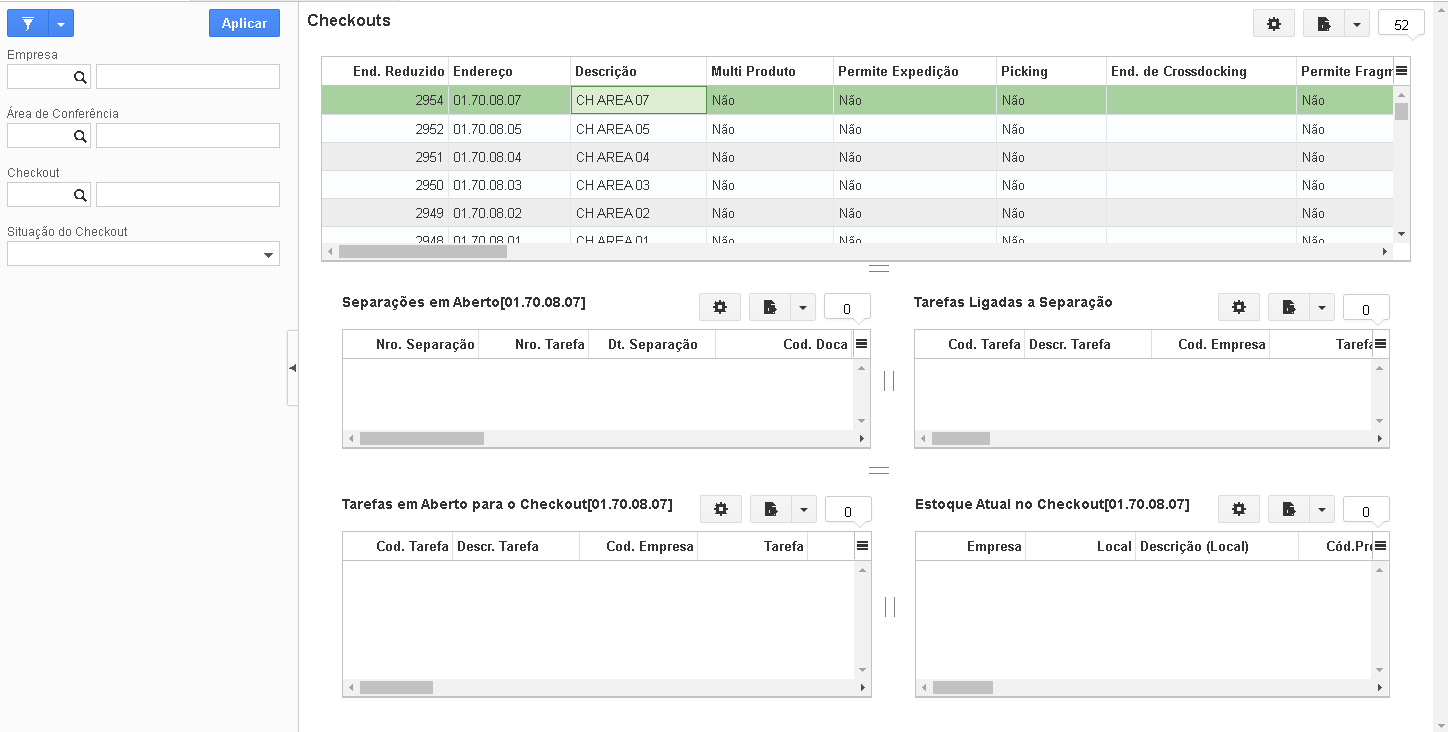Screen dimensions: 1448x732
Task: Click Tarefas Ligadas a Separação export icon
Action: click(x=1289, y=307)
